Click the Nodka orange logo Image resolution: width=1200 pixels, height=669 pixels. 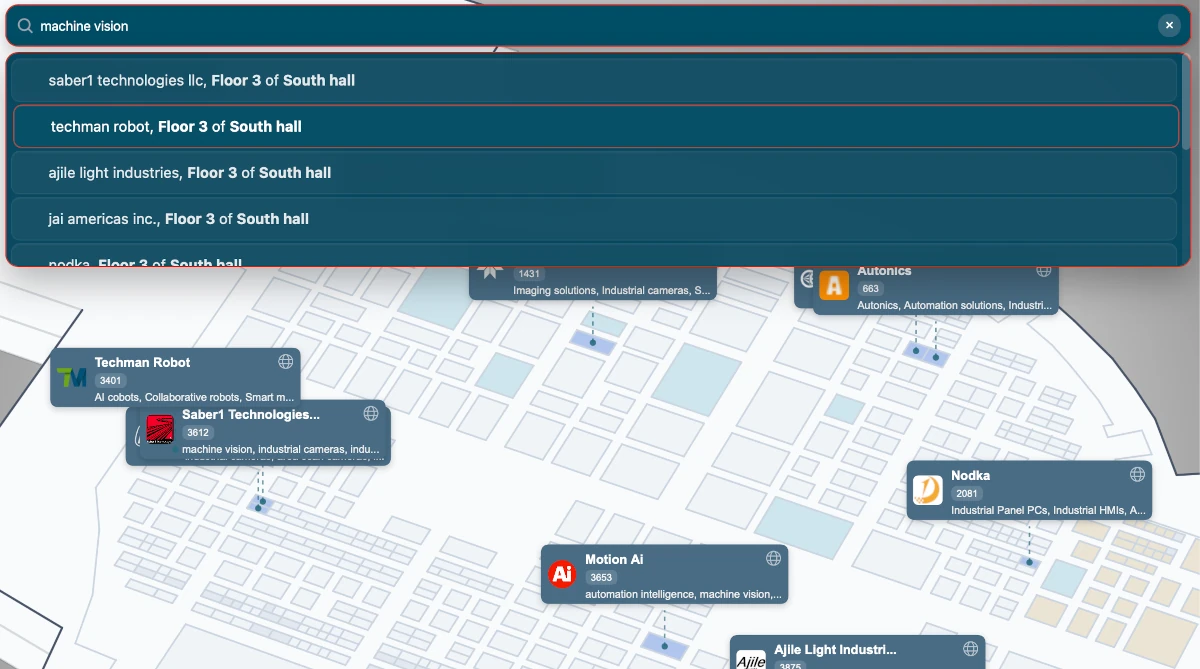point(928,490)
